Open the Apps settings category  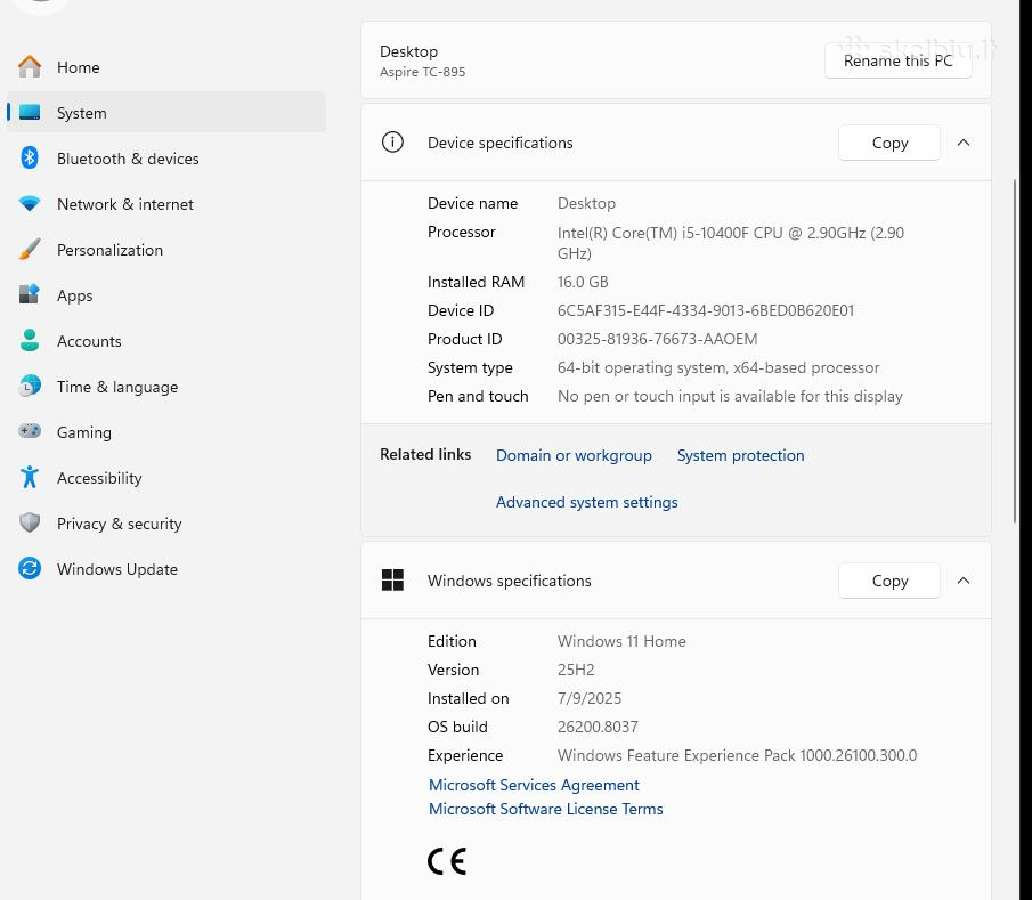tap(166, 295)
